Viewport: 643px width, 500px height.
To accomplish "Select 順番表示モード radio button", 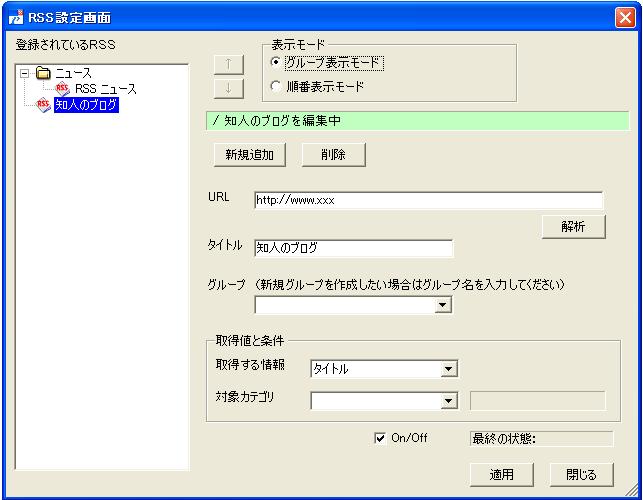I will (276, 86).
